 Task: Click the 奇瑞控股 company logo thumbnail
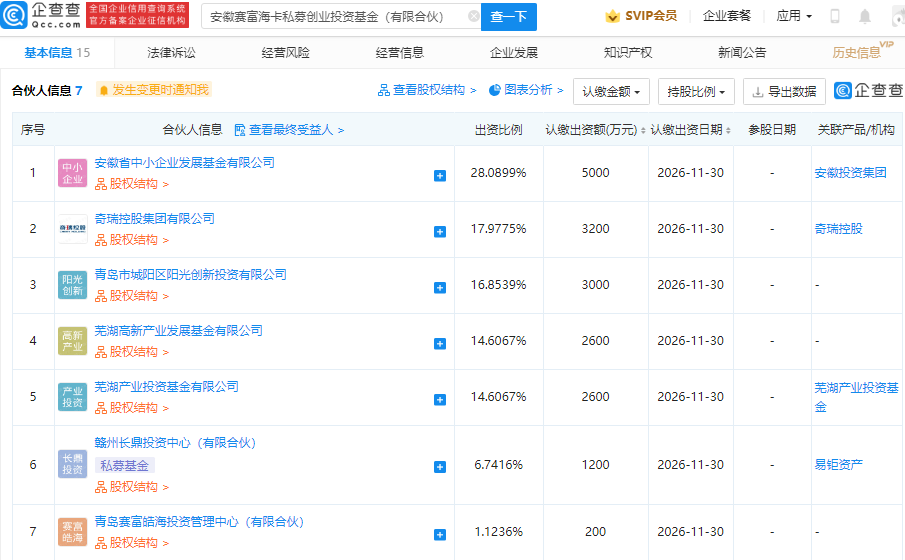(x=73, y=229)
